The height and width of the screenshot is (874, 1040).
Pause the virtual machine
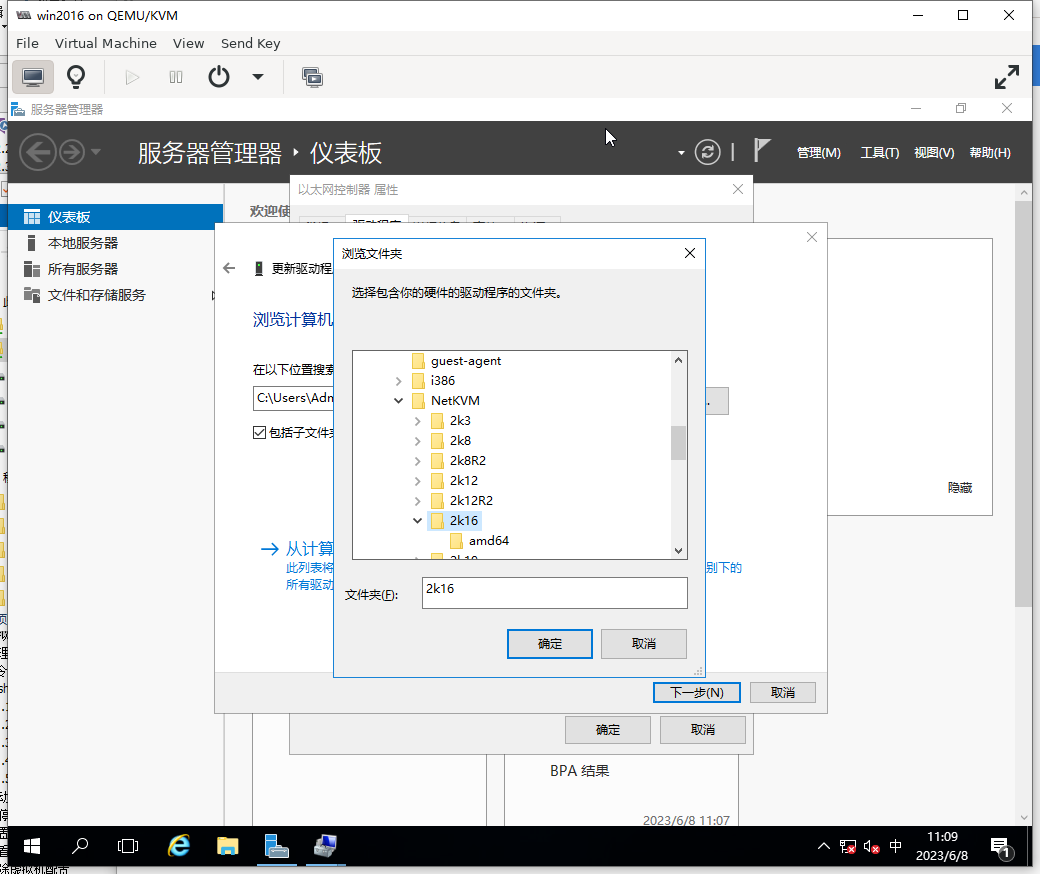176,77
